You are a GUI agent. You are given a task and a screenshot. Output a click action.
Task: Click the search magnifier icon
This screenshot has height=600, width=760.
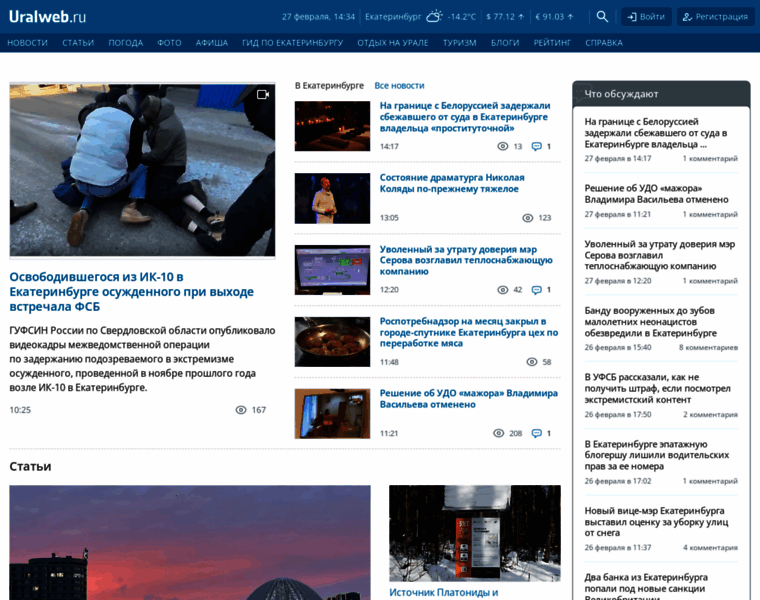(602, 16)
